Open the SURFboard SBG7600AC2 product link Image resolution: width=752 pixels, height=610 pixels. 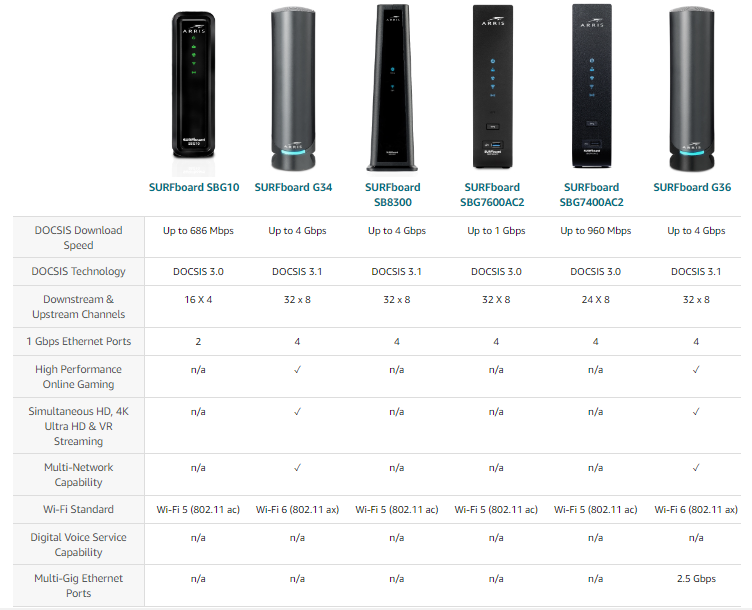pyautogui.click(x=496, y=194)
